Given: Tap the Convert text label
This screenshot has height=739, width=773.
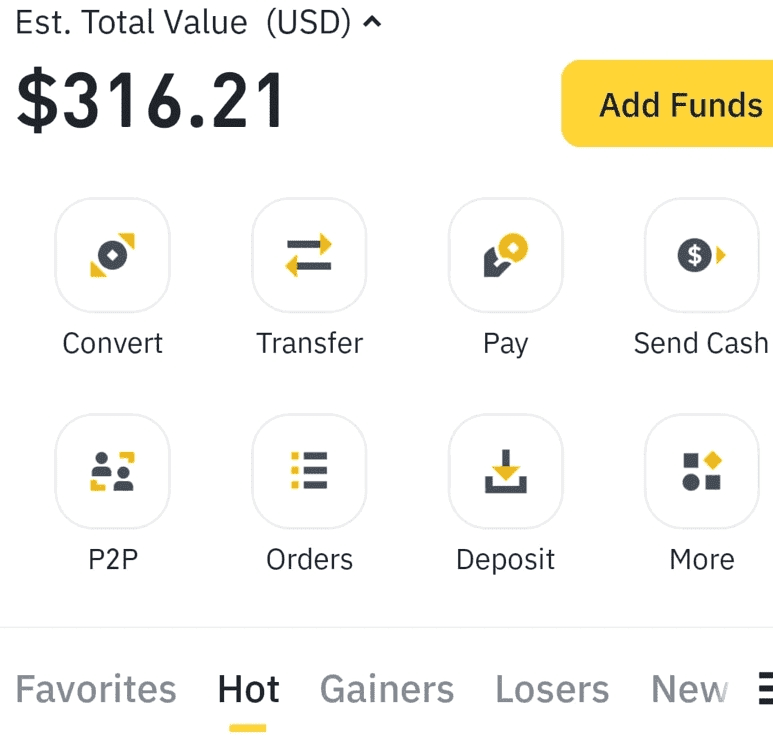Looking at the screenshot, I should point(112,343).
